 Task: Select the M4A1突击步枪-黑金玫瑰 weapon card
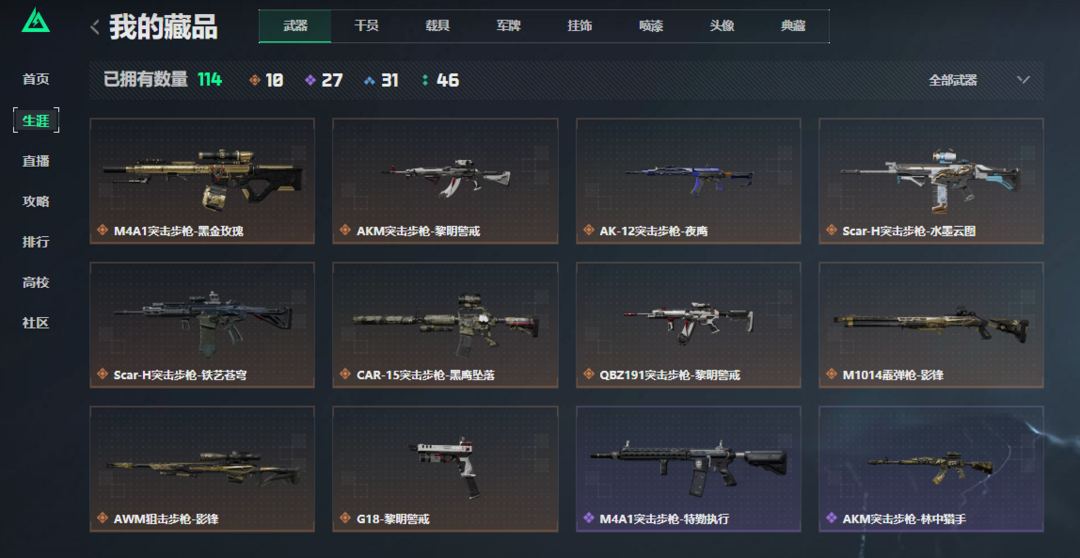point(202,181)
